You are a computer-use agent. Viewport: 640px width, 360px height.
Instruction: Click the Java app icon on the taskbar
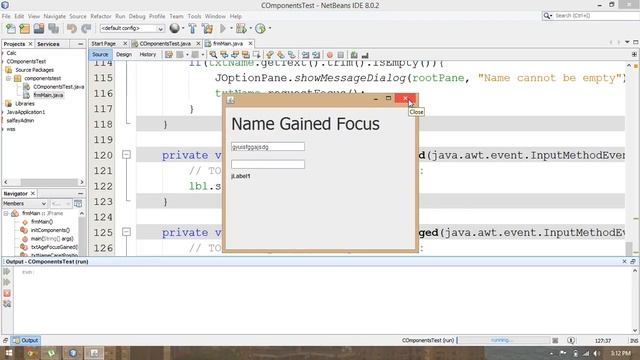click(x=94, y=353)
